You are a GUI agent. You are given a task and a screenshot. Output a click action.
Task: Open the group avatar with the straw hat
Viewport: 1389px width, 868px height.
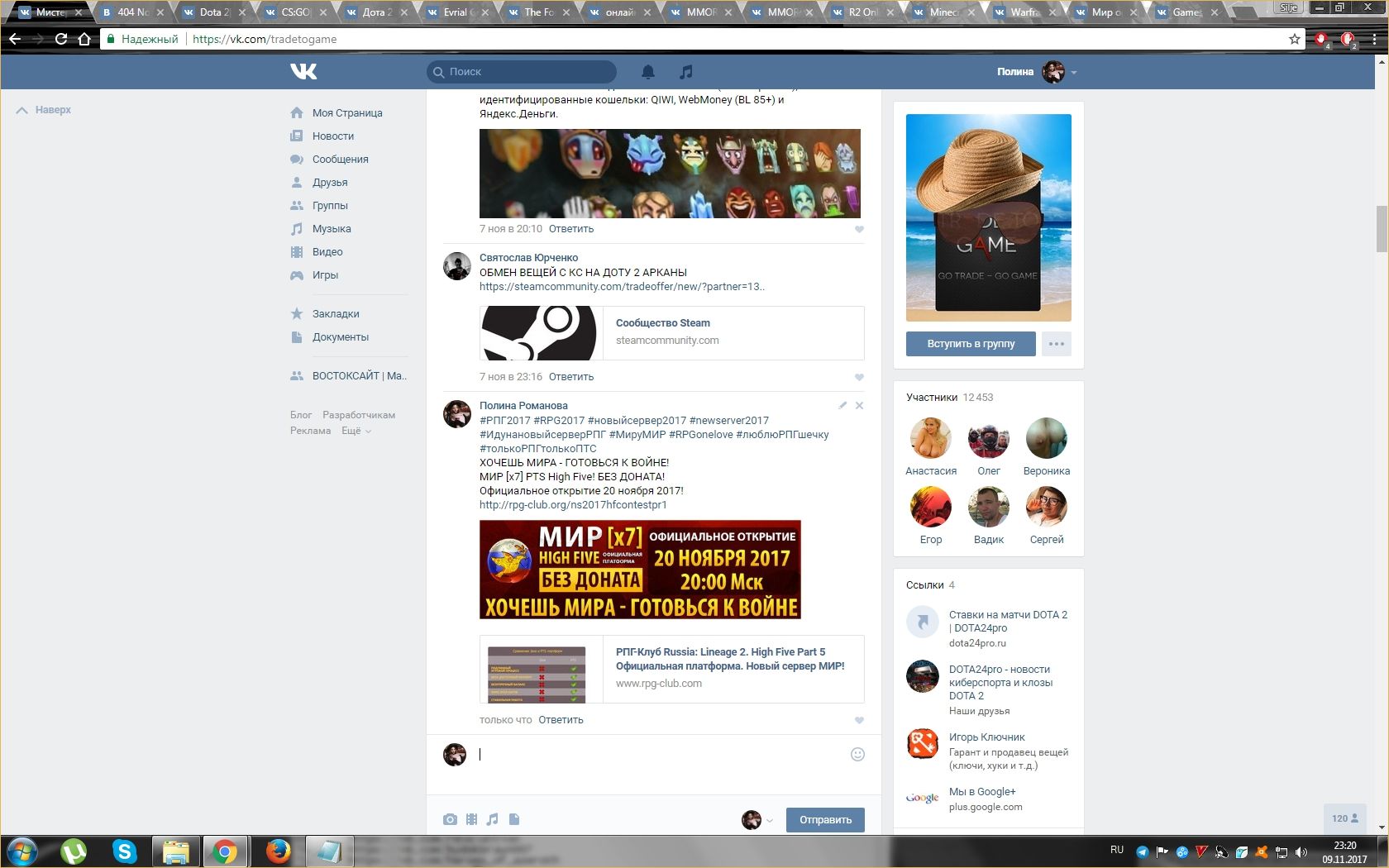pos(989,217)
